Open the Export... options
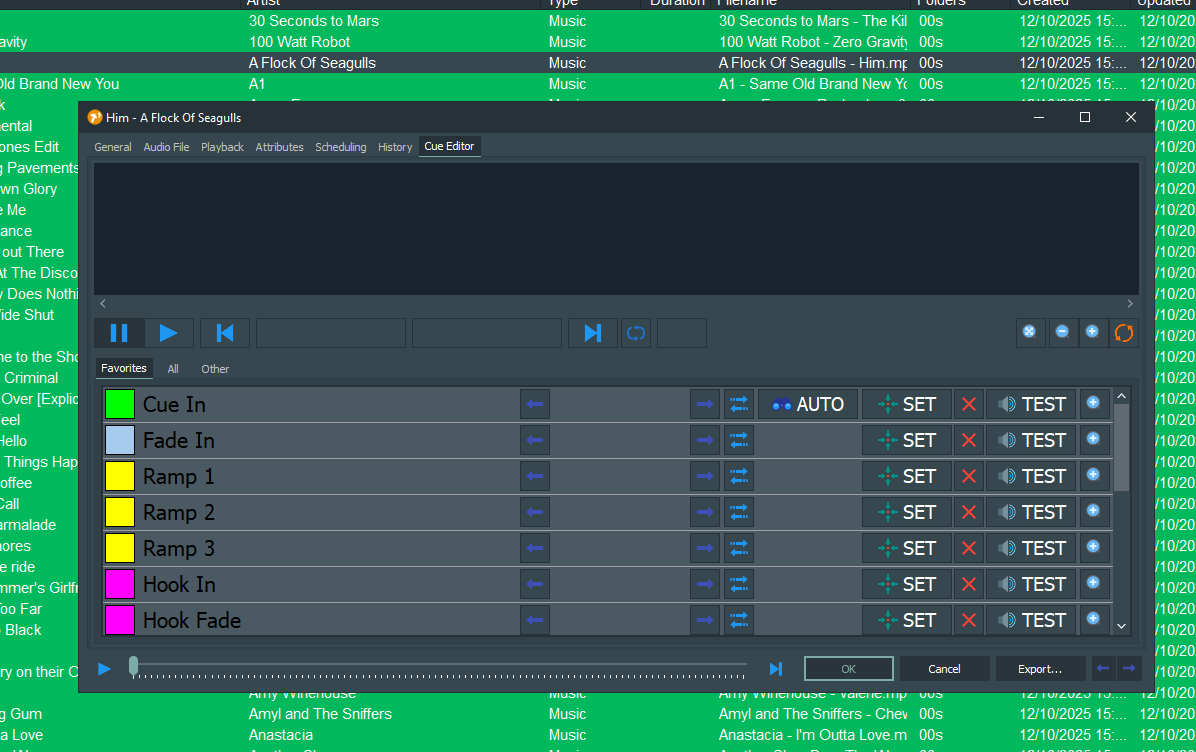Image resolution: width=1196 pixels, height=752 pixels. point(1039,669)
